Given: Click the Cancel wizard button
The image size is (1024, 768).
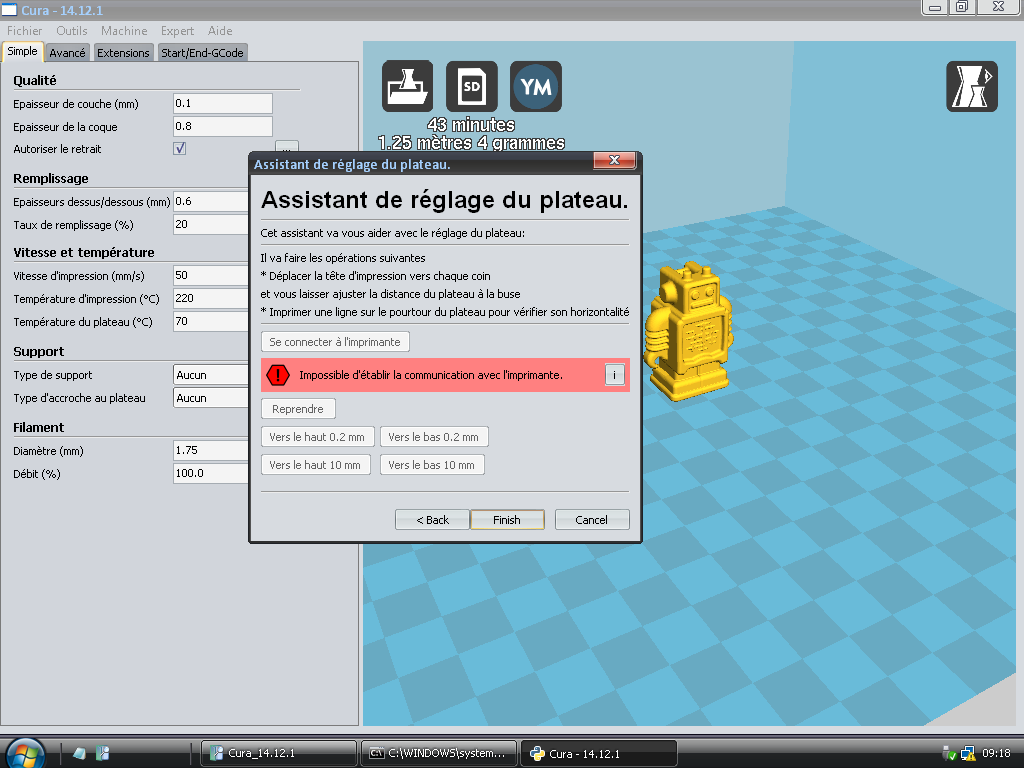Looking at the screenshot, I should (592, 520).
